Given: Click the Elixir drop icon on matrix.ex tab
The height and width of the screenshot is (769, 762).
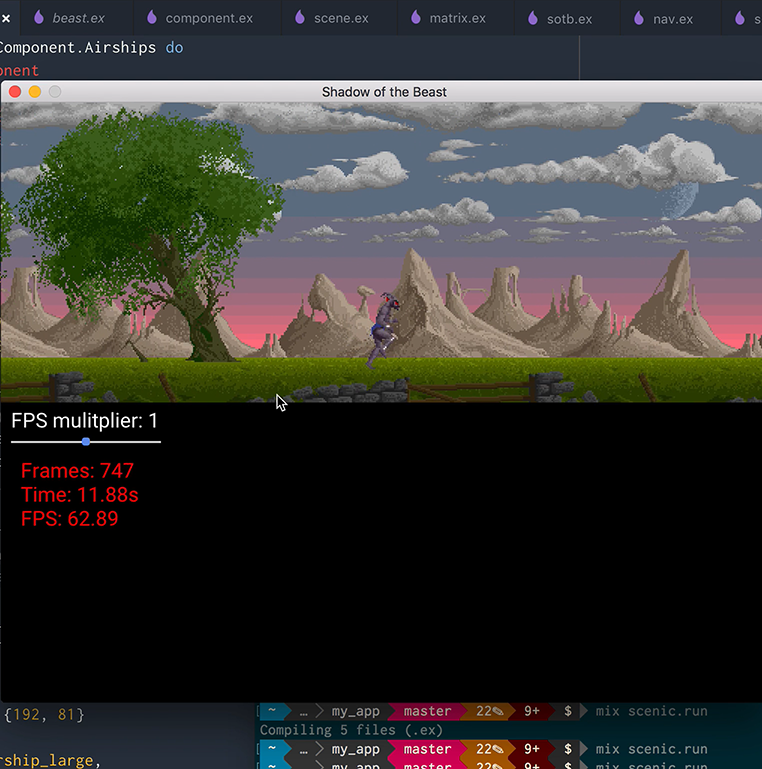Looking at the screenshot, I should pyautogui.click(x=416, y=18).
